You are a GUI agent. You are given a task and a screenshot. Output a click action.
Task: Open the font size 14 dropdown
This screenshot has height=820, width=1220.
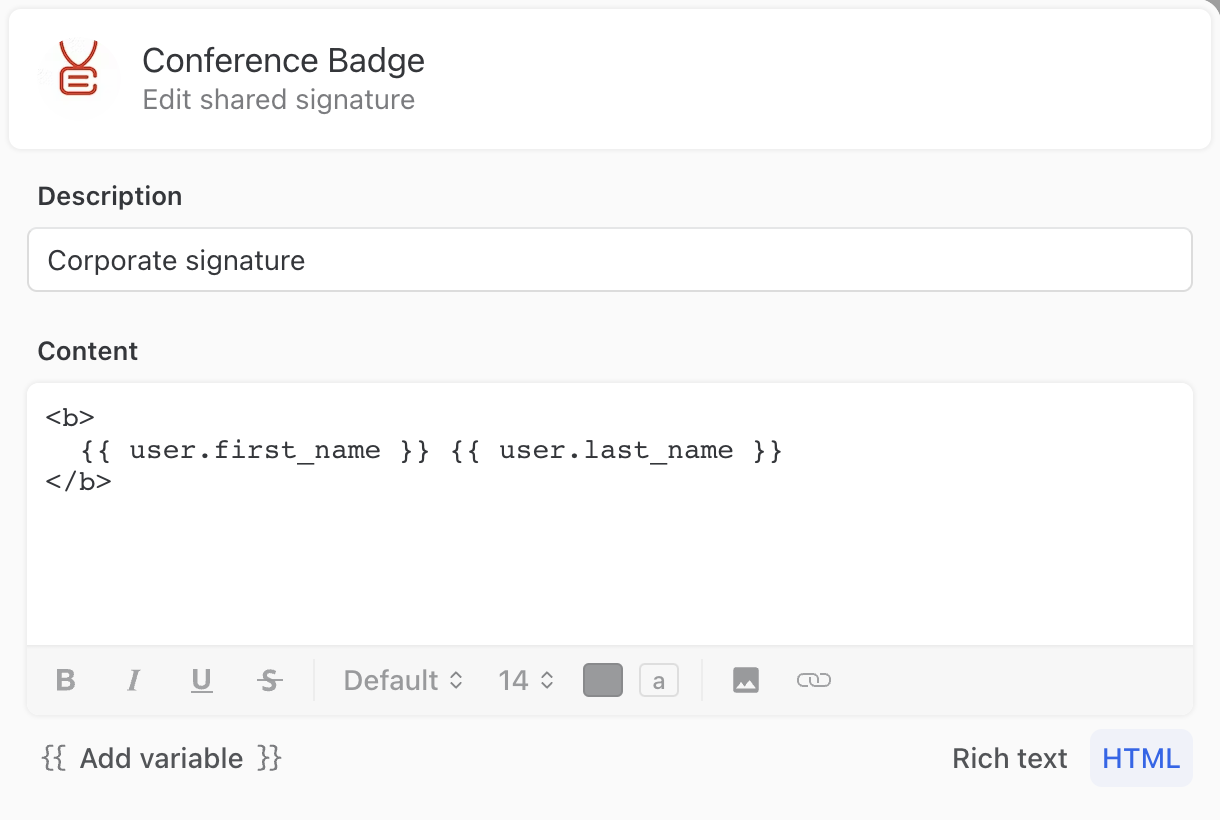525,680
